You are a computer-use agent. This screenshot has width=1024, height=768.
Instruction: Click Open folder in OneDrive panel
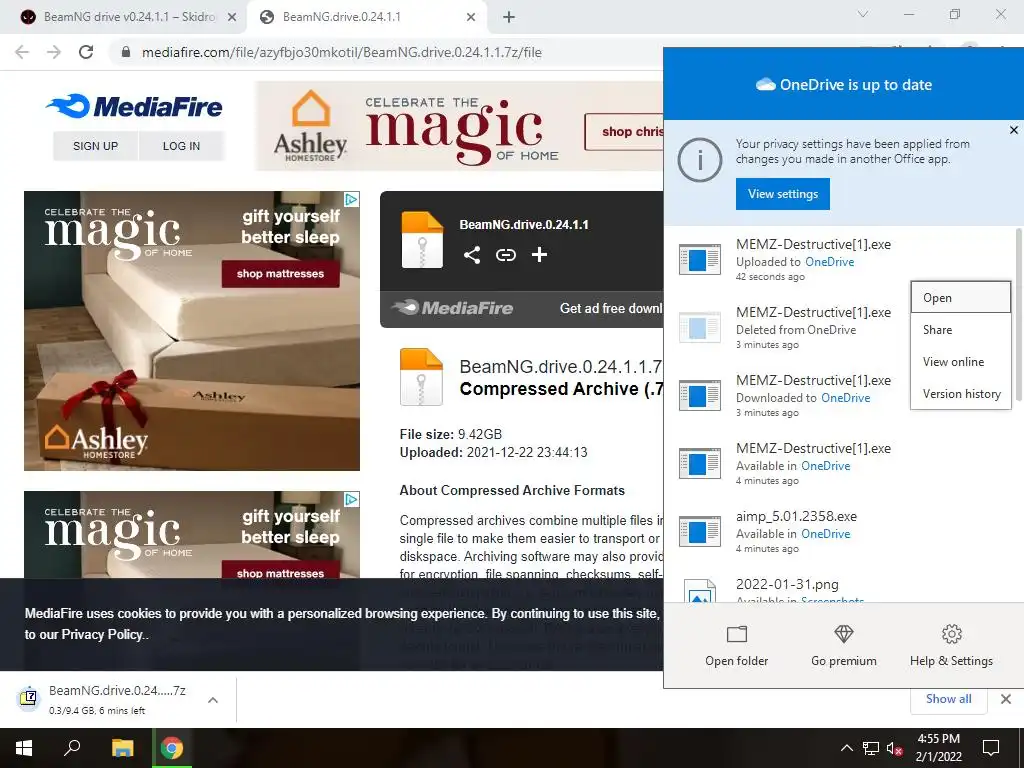click(x=737, y=645)
